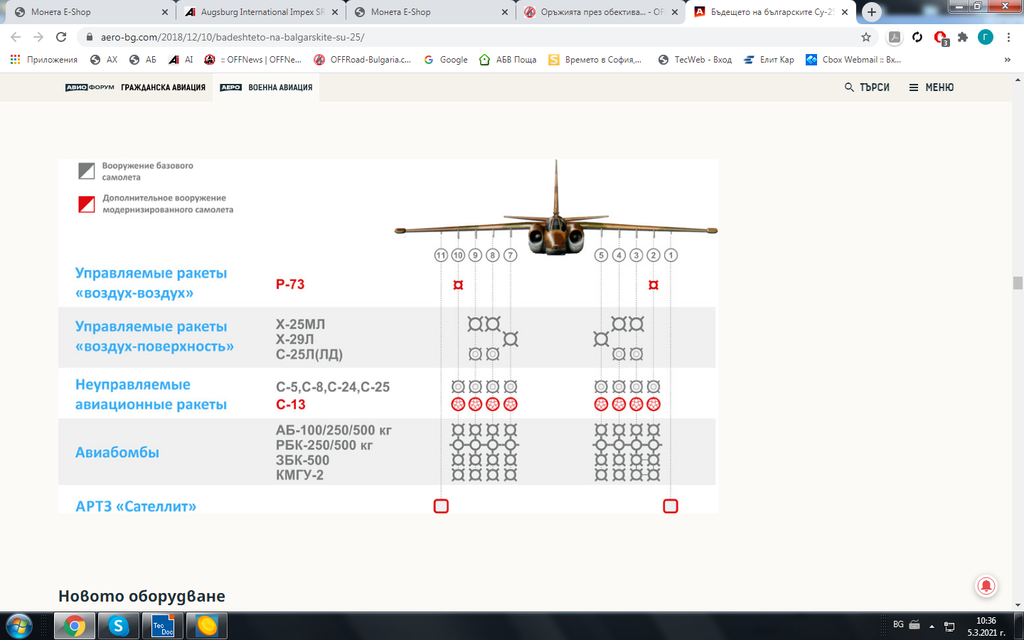Viewport: 1024px width, 640px height.
Task: Open the AX bookmark
Action: click(x=104, y=59)
